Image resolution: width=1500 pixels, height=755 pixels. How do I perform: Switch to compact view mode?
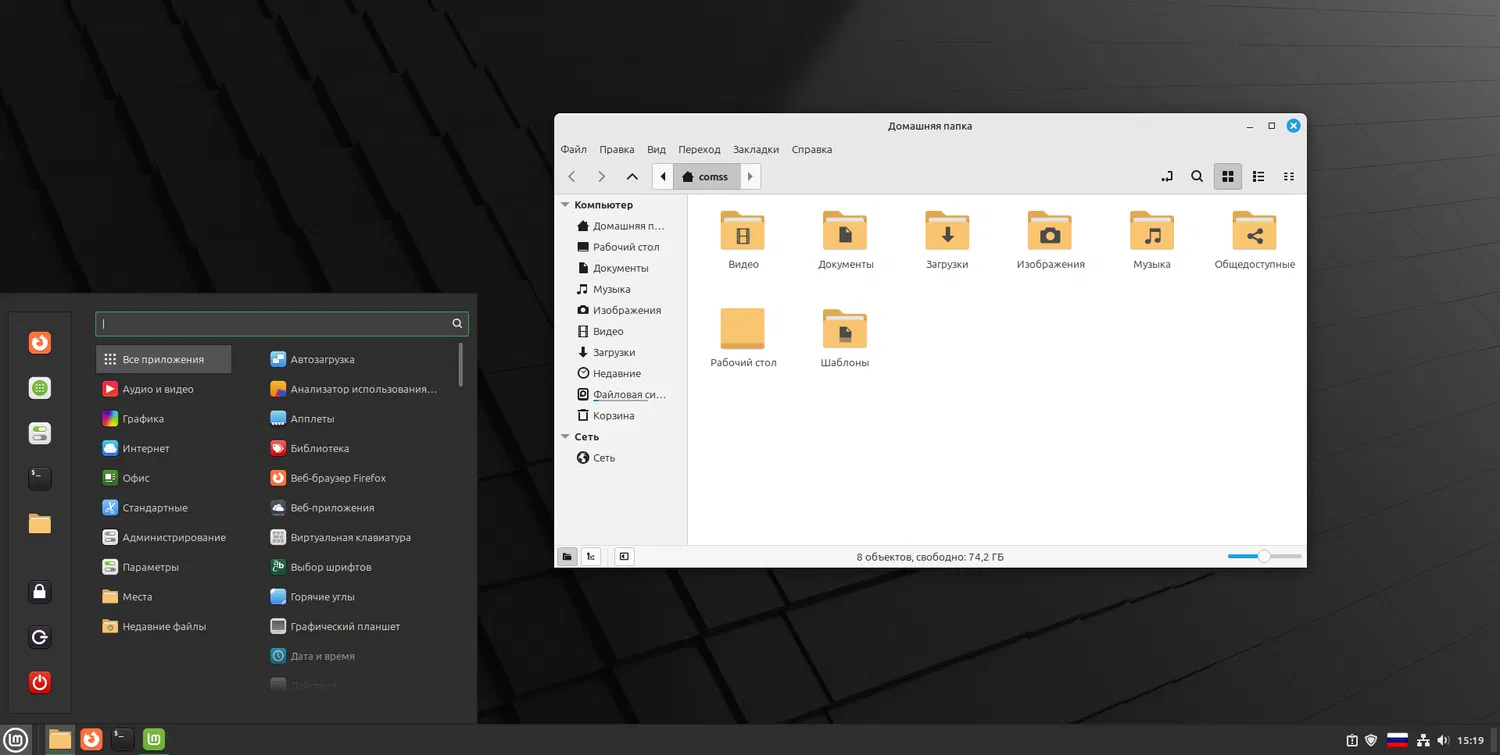(1289, 177)
